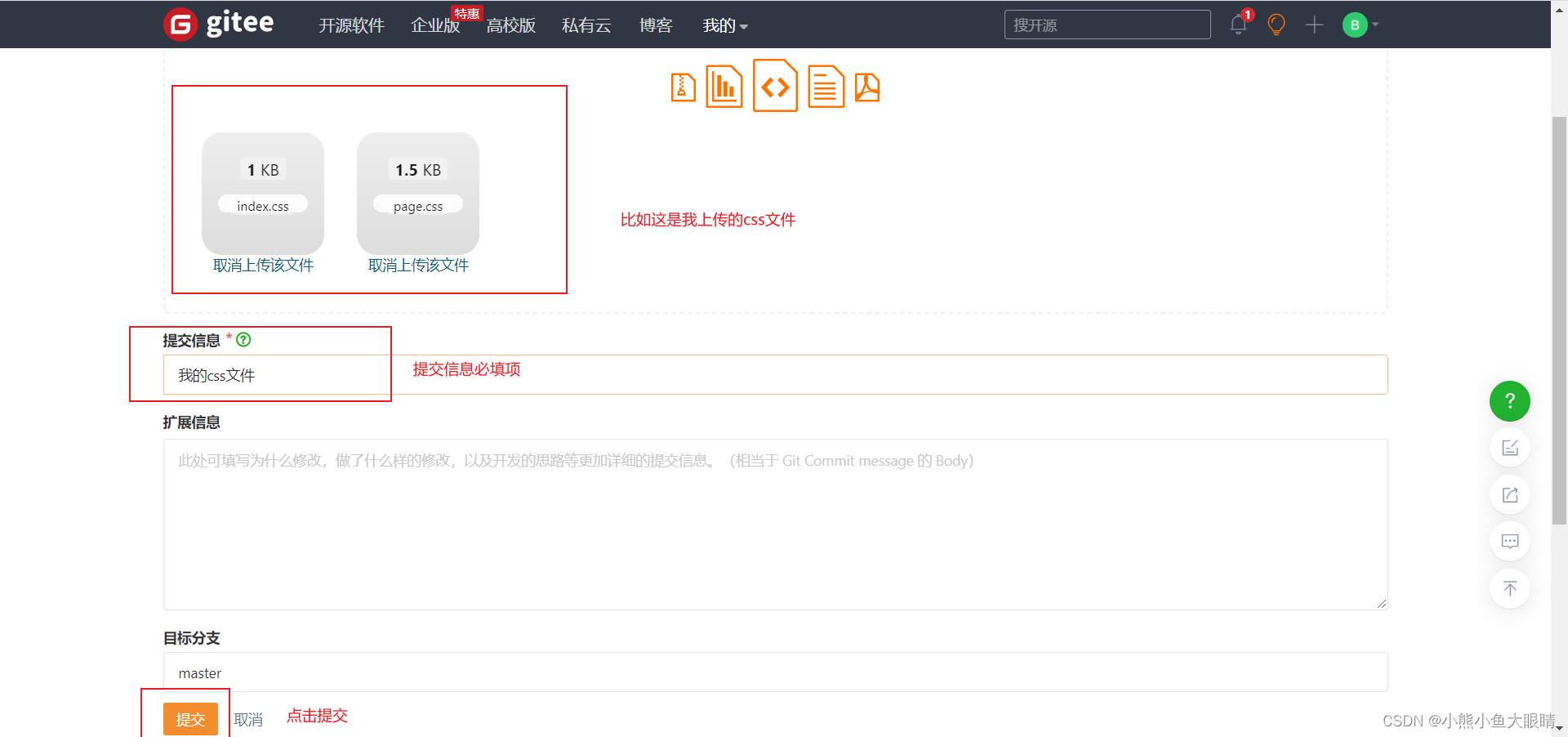Image resolution: width=1568 pixels, height=737 pixels.
Task: Open the 私有云 menu item
Action: (586, 25)
